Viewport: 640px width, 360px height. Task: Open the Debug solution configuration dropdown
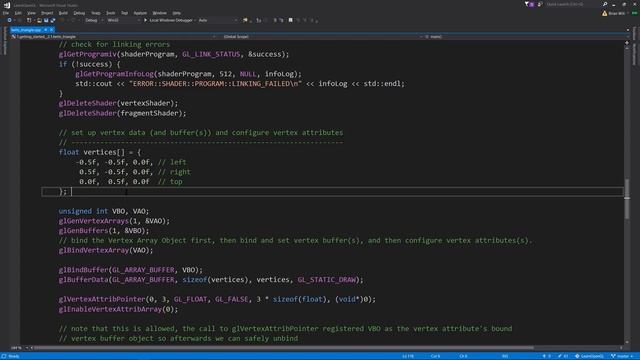(x=94, y=20)
